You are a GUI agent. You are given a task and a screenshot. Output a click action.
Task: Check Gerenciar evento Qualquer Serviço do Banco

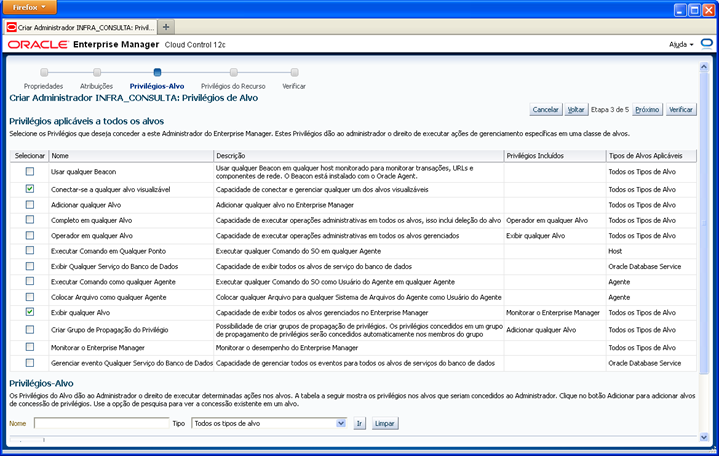pos(30,363)
